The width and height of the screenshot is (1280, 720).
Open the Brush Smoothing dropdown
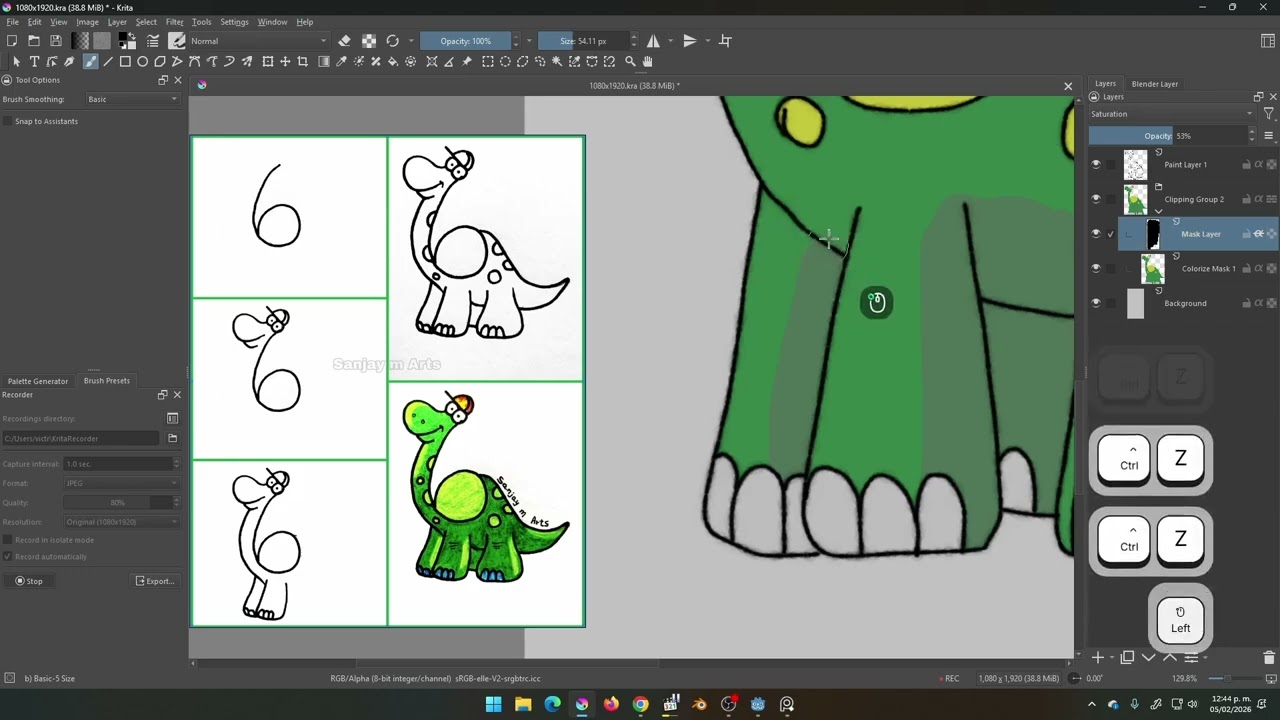(x=132, y=99)
